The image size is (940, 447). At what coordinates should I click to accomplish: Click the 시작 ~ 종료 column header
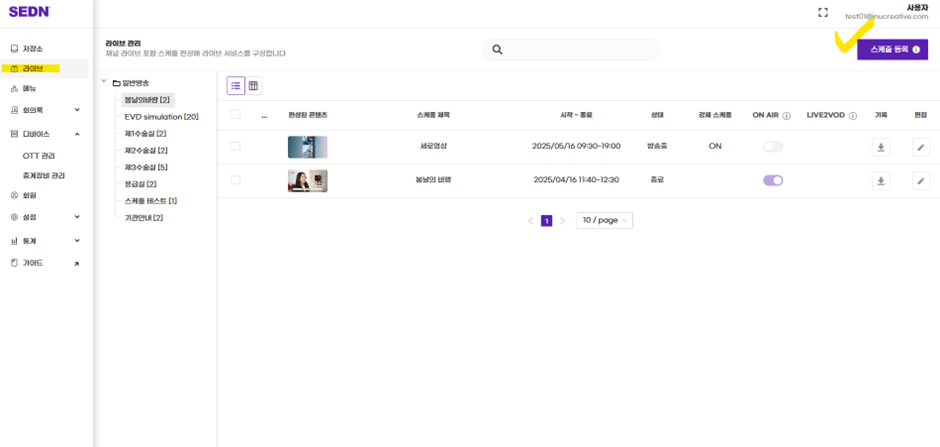click(x=576, y=115)
